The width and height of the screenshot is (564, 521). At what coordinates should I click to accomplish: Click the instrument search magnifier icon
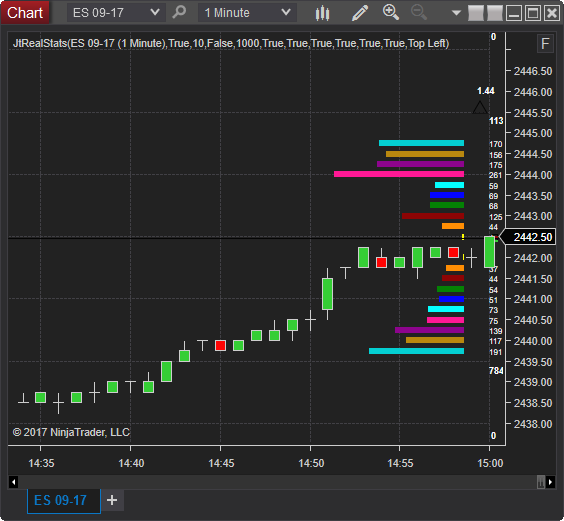point(179,12)
